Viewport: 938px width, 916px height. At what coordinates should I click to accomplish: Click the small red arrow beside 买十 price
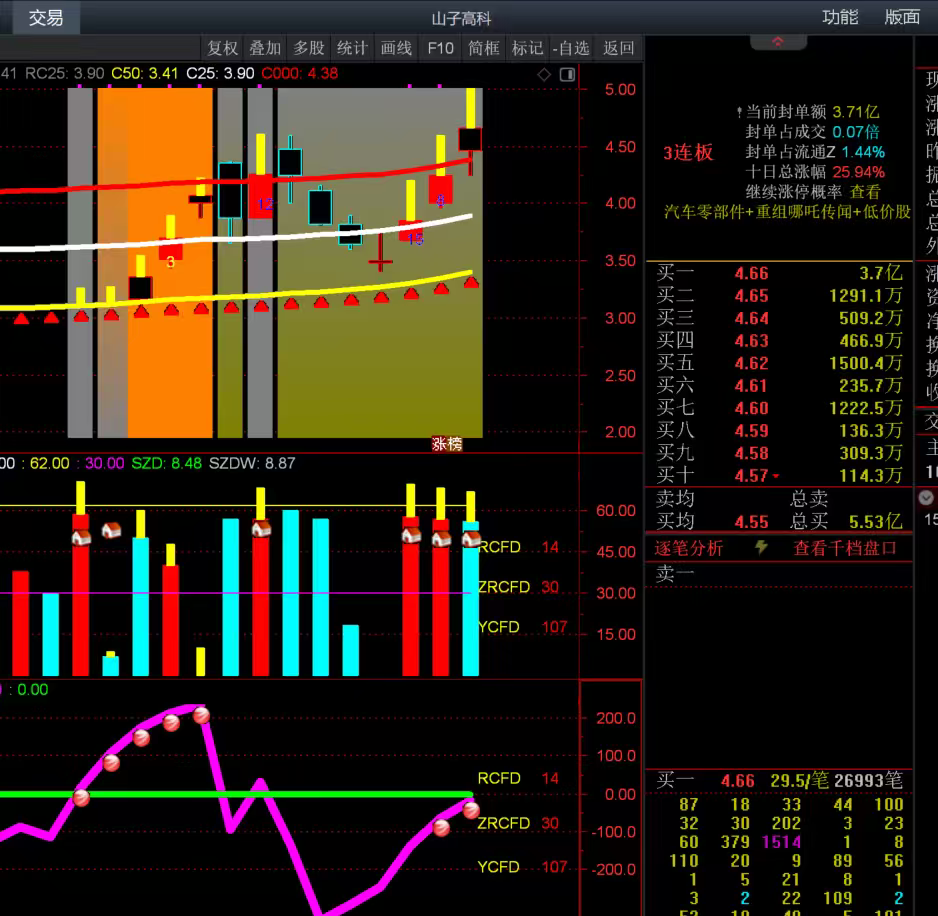tap(776, 477)
